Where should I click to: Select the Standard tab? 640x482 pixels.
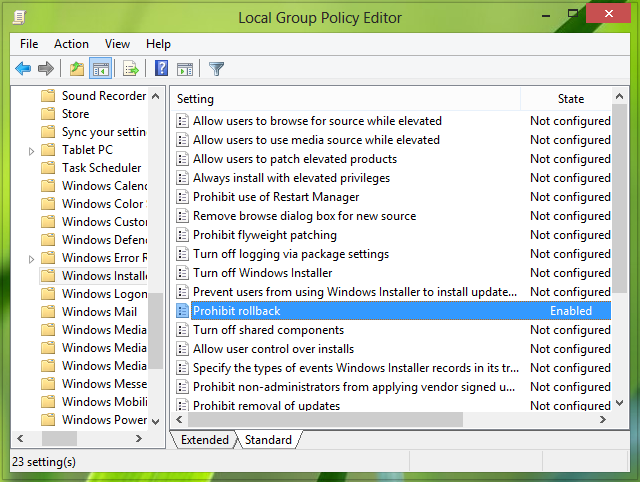(268, 440)
